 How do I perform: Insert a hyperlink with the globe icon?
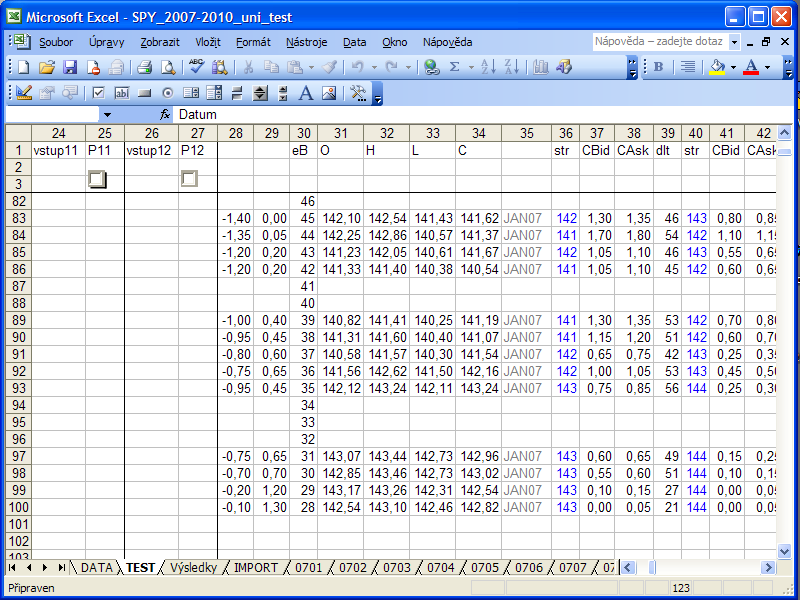point(432,67)
